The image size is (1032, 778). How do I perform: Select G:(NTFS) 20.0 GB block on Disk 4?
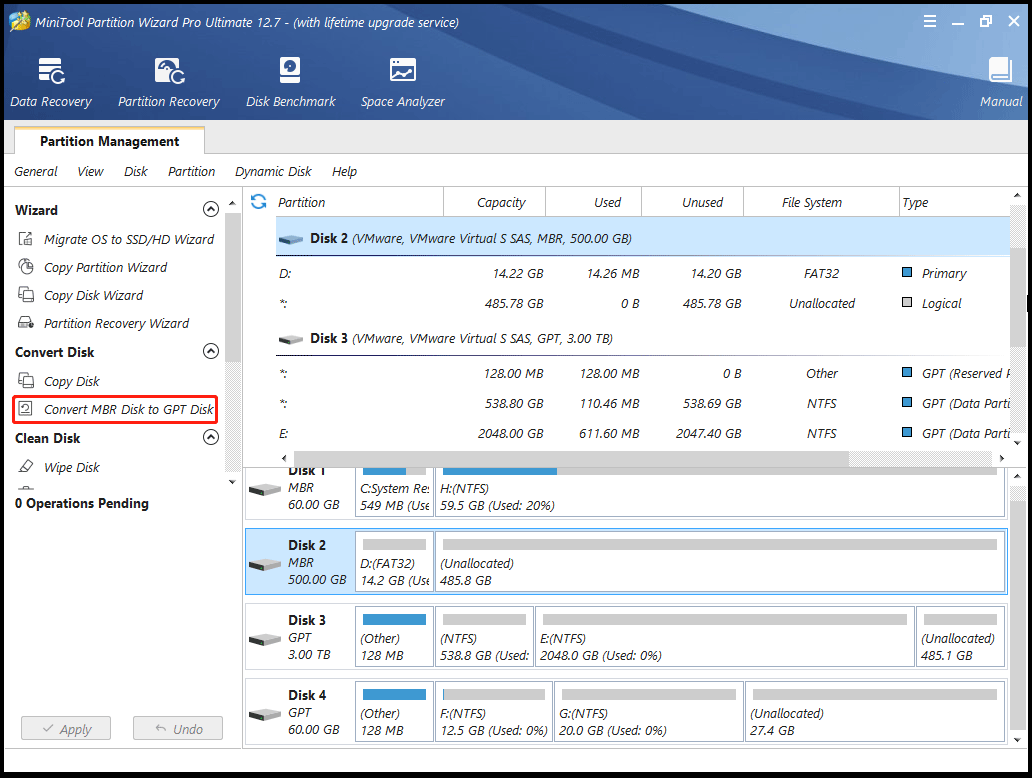[x=649, y=712]
